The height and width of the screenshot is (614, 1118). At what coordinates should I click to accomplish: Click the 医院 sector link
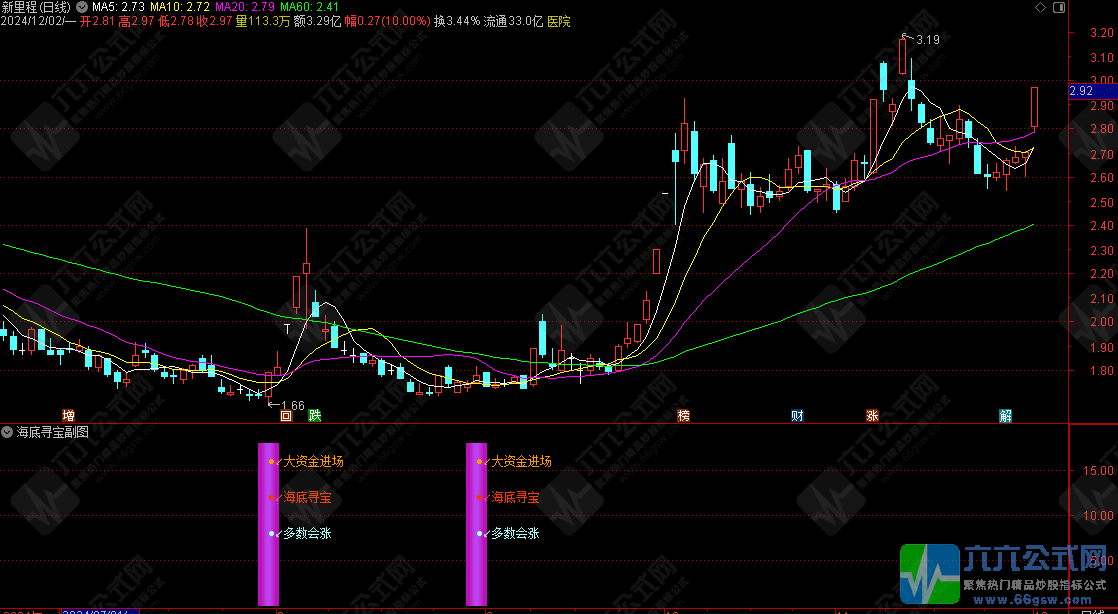pos(559,20)
